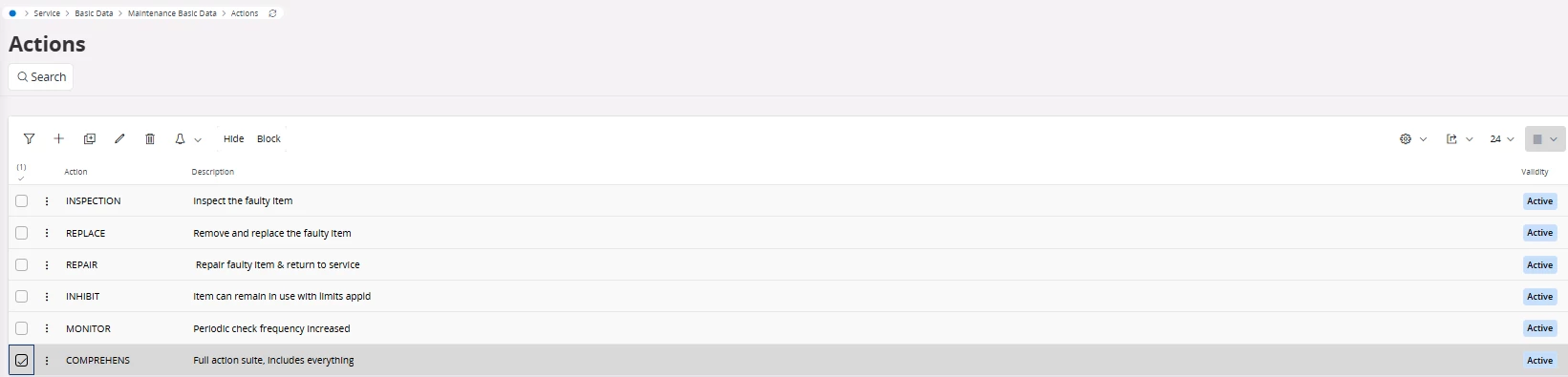Open the filter funnel icon
This screenshot has height=377, width=1568.
tap(30, 139)
